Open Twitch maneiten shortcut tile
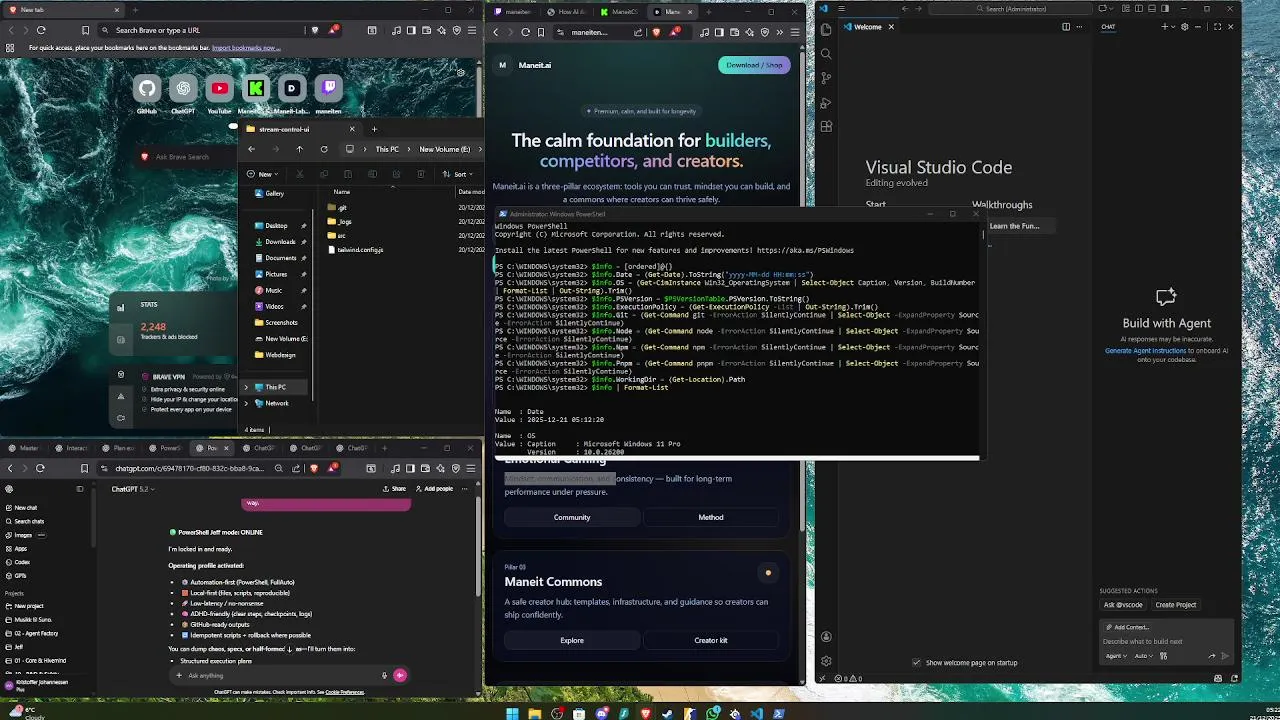The height and width of the screenshot is (720, 1280). coord(328,88)
